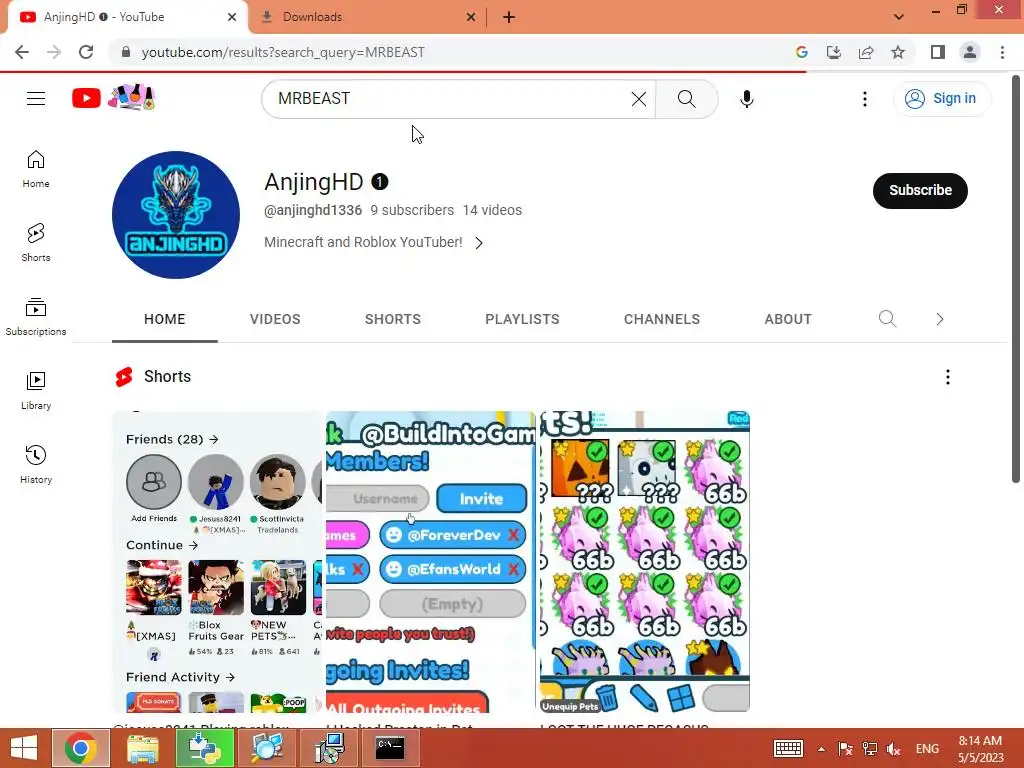Open Library in sidebar
The image size is (1024, 768).
[x=36, y=391]
